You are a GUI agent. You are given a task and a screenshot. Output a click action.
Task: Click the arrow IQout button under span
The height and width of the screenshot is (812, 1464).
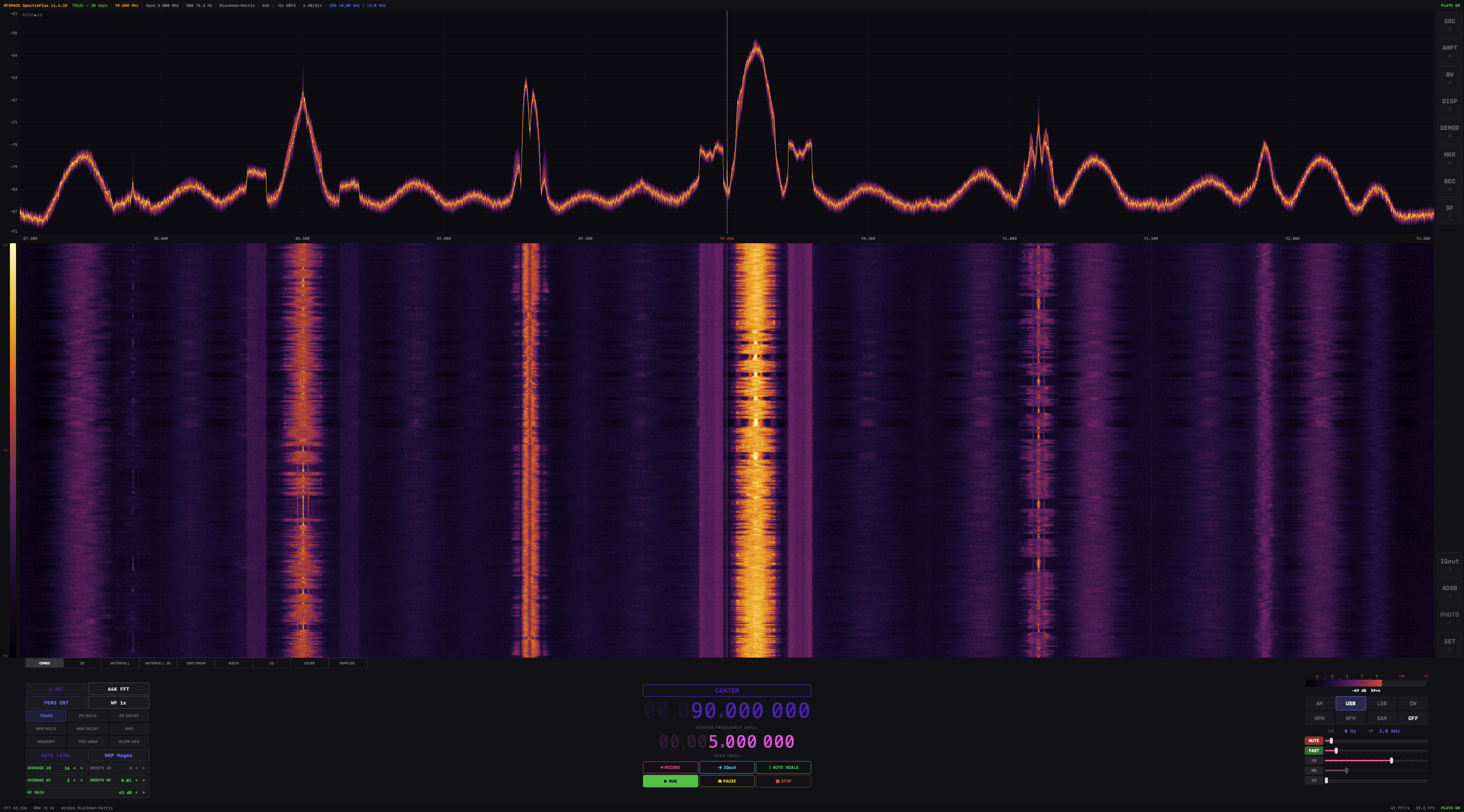(x=727, y=768)
